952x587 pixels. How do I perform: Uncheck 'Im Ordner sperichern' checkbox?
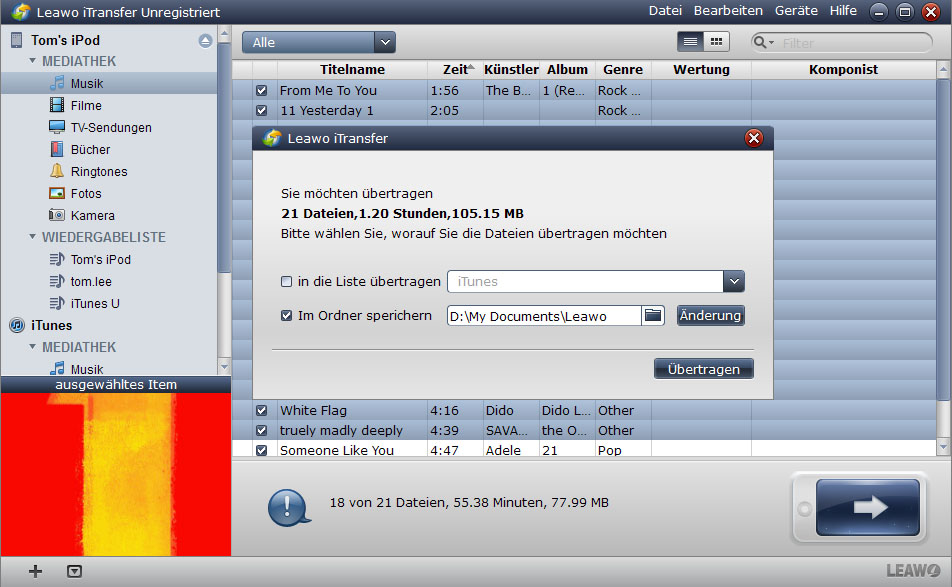[x=287, y=316]
